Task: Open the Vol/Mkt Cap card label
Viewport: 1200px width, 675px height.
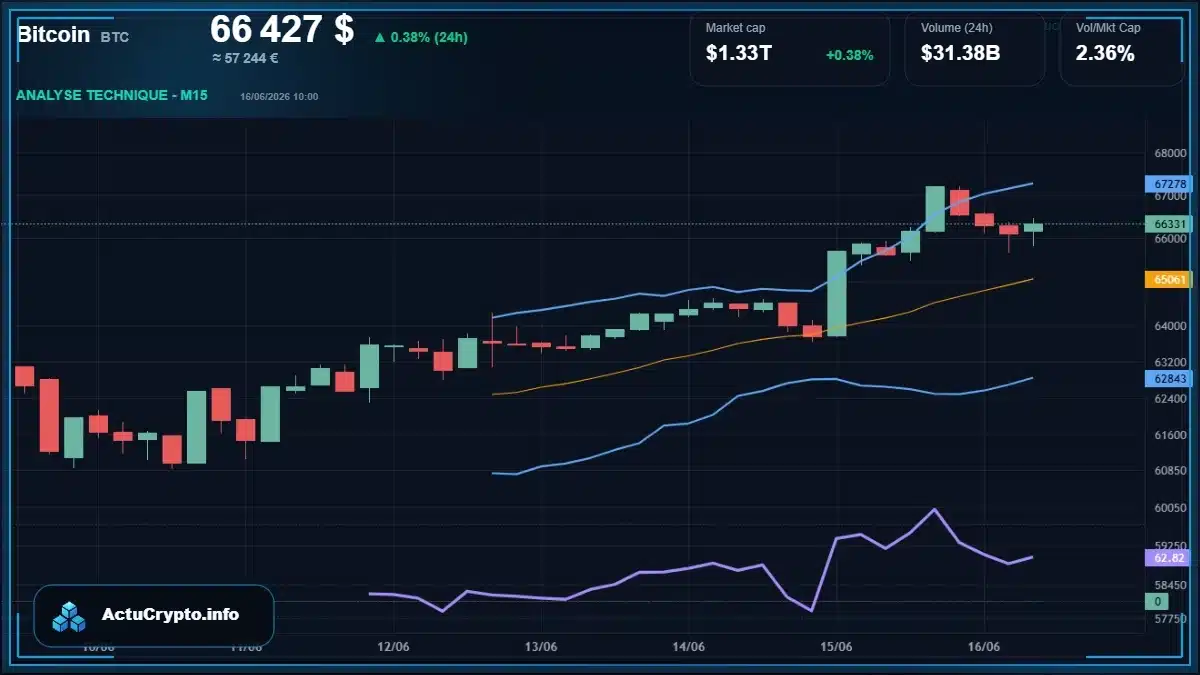Action: pyautogui.click(x=1108, y=28)
